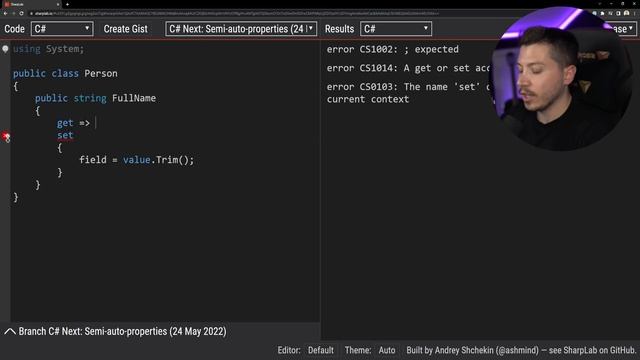Click the underlined set keyword
This screenshot has width=640, height=360.
pyautogui.click(x=65, y=135)
